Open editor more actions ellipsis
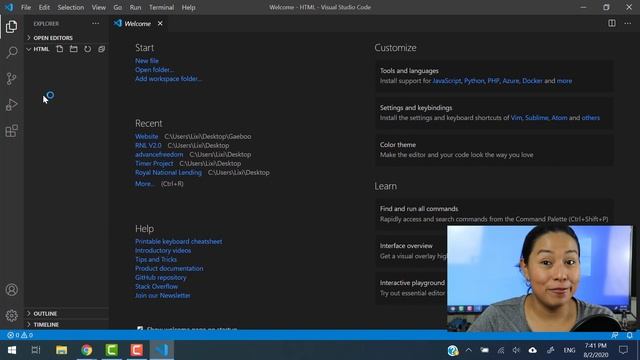The image size is (640, 360). click(x=628, y=23)
